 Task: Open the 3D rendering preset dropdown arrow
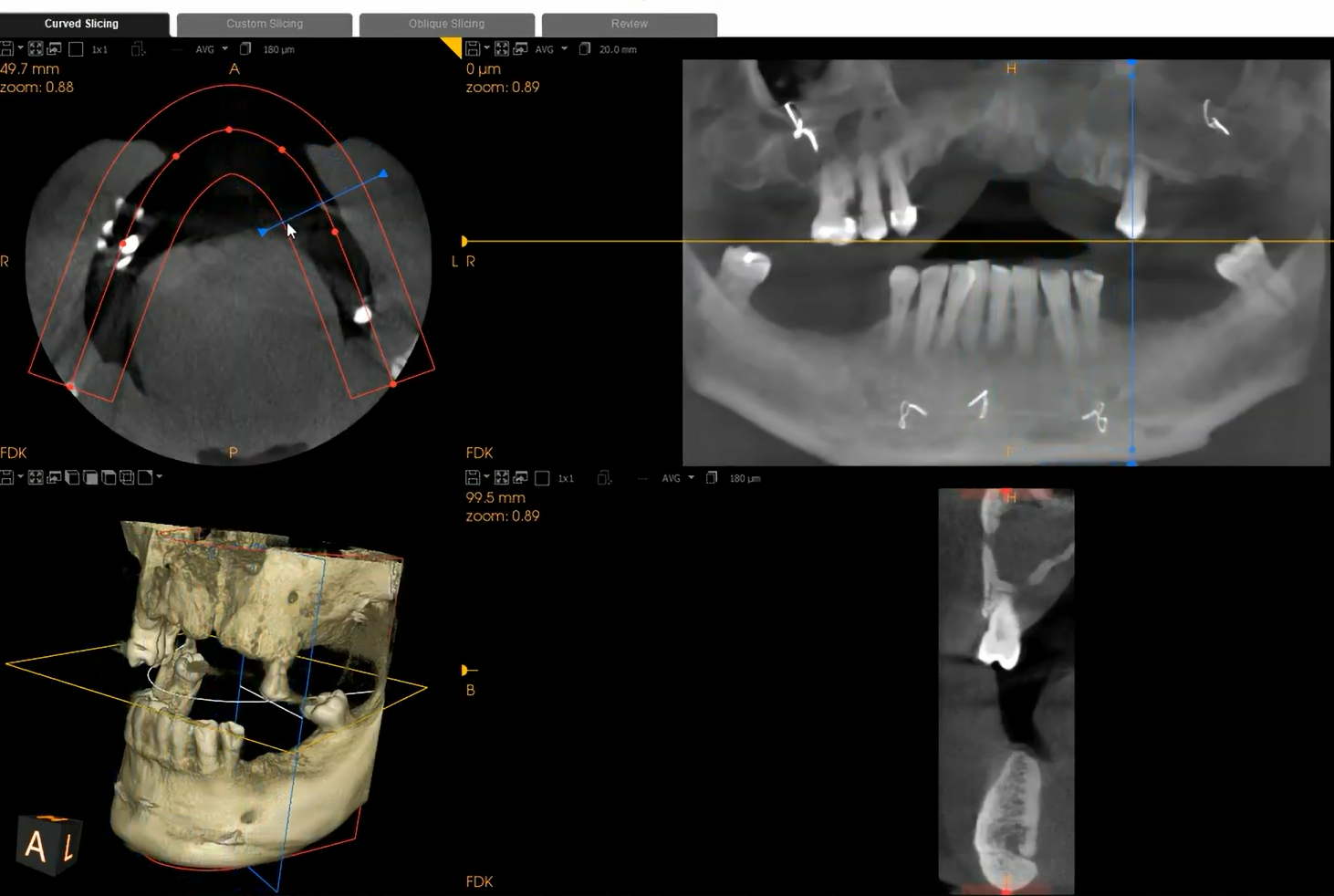pos(160,476)
